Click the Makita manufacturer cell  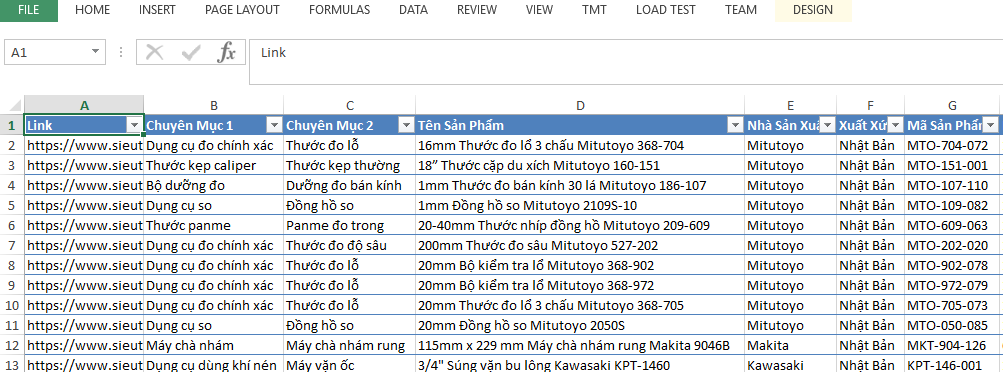[790, 346]
